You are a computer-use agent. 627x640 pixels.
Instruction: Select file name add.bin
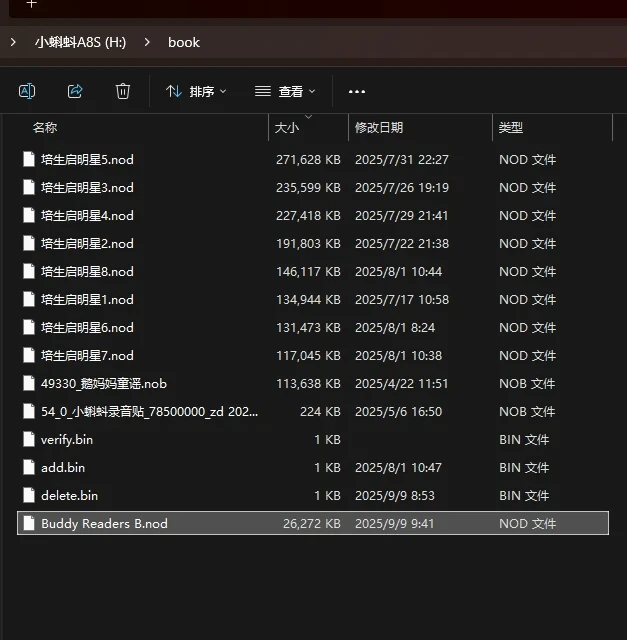63,468
